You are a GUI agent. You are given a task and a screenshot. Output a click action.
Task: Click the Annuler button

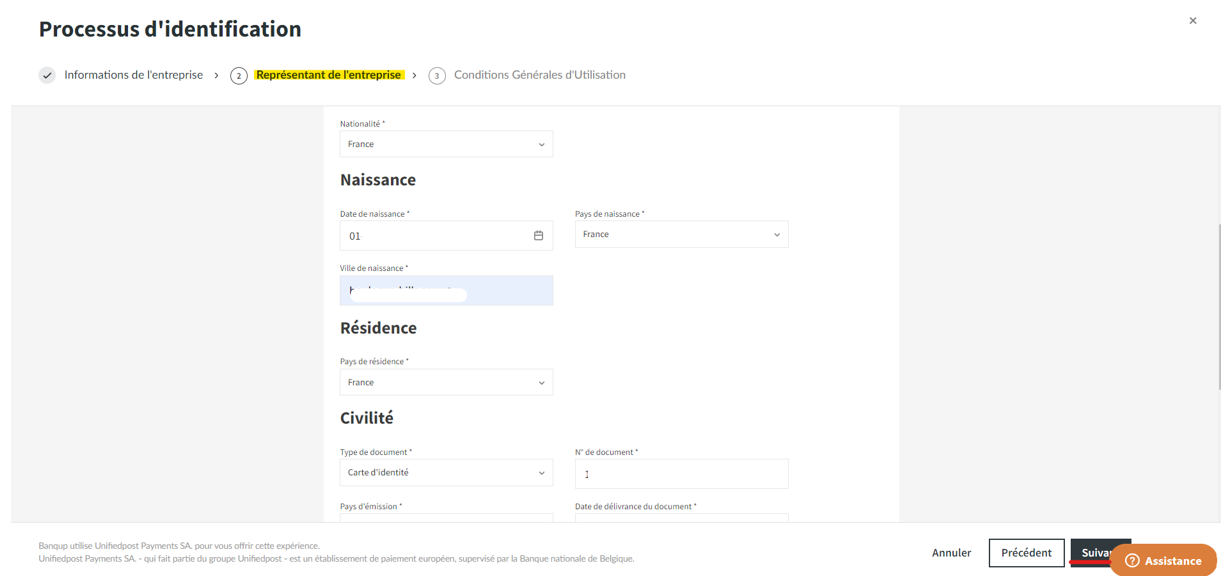coord(951,553)
